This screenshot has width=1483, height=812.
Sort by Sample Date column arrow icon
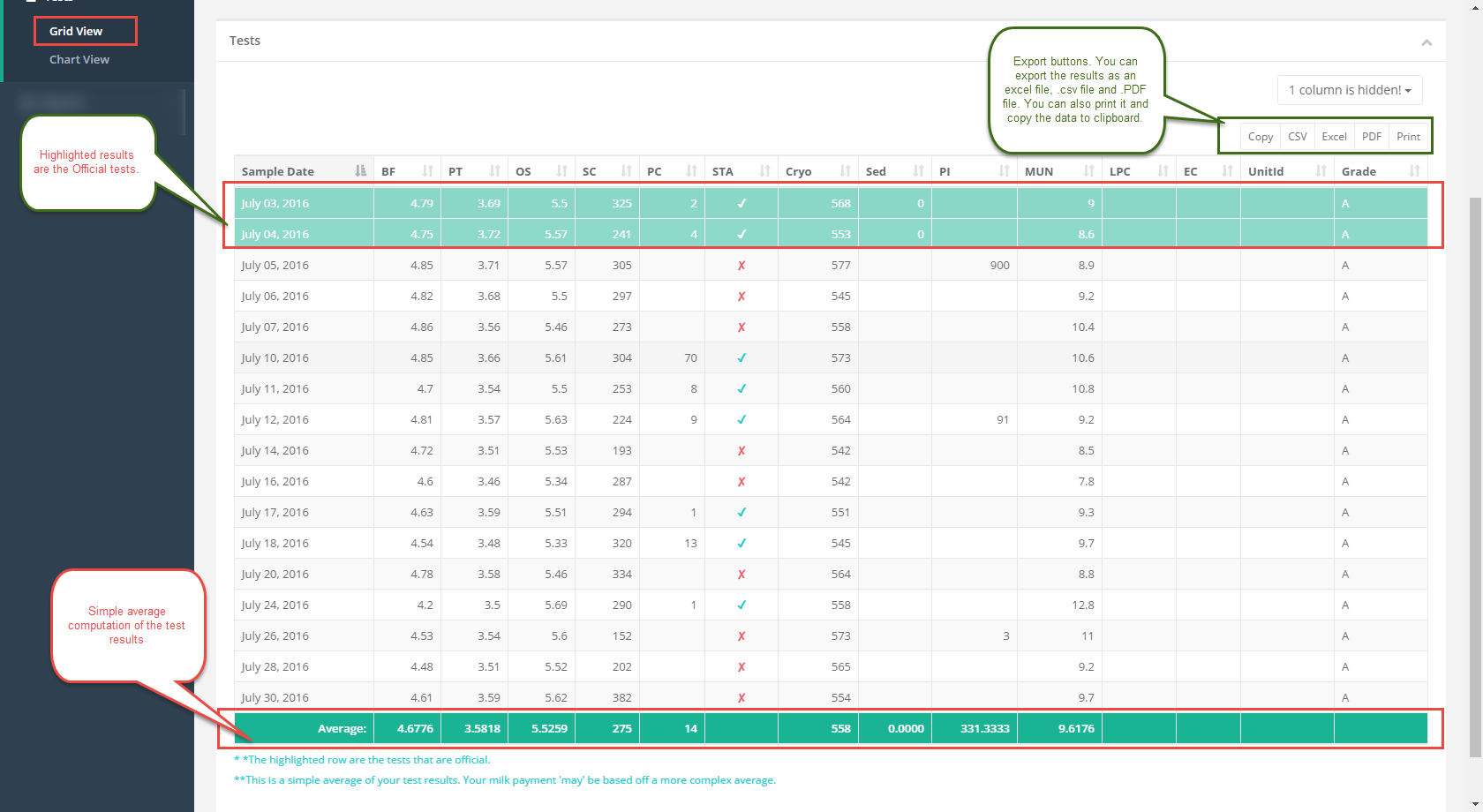pyautogui.click(x=360, y=171)
